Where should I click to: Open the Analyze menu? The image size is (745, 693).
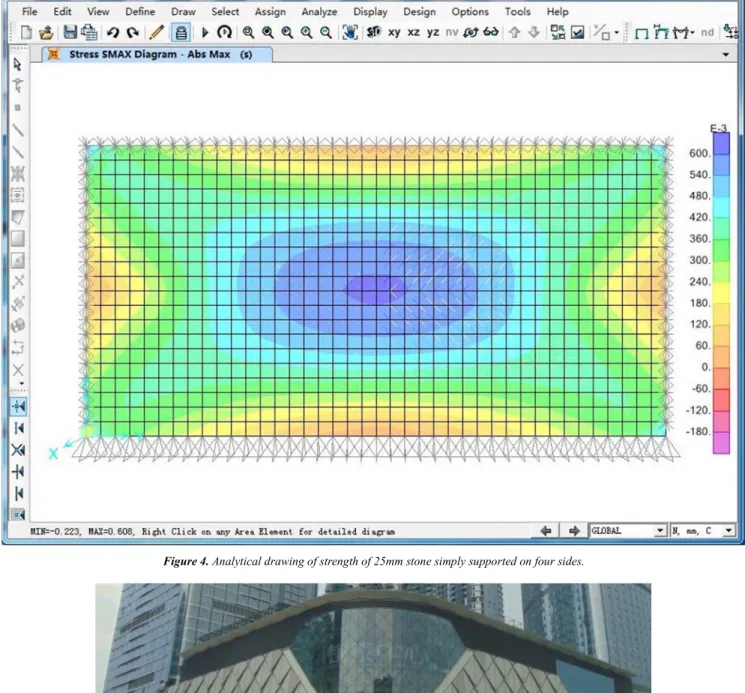(319, 11)
